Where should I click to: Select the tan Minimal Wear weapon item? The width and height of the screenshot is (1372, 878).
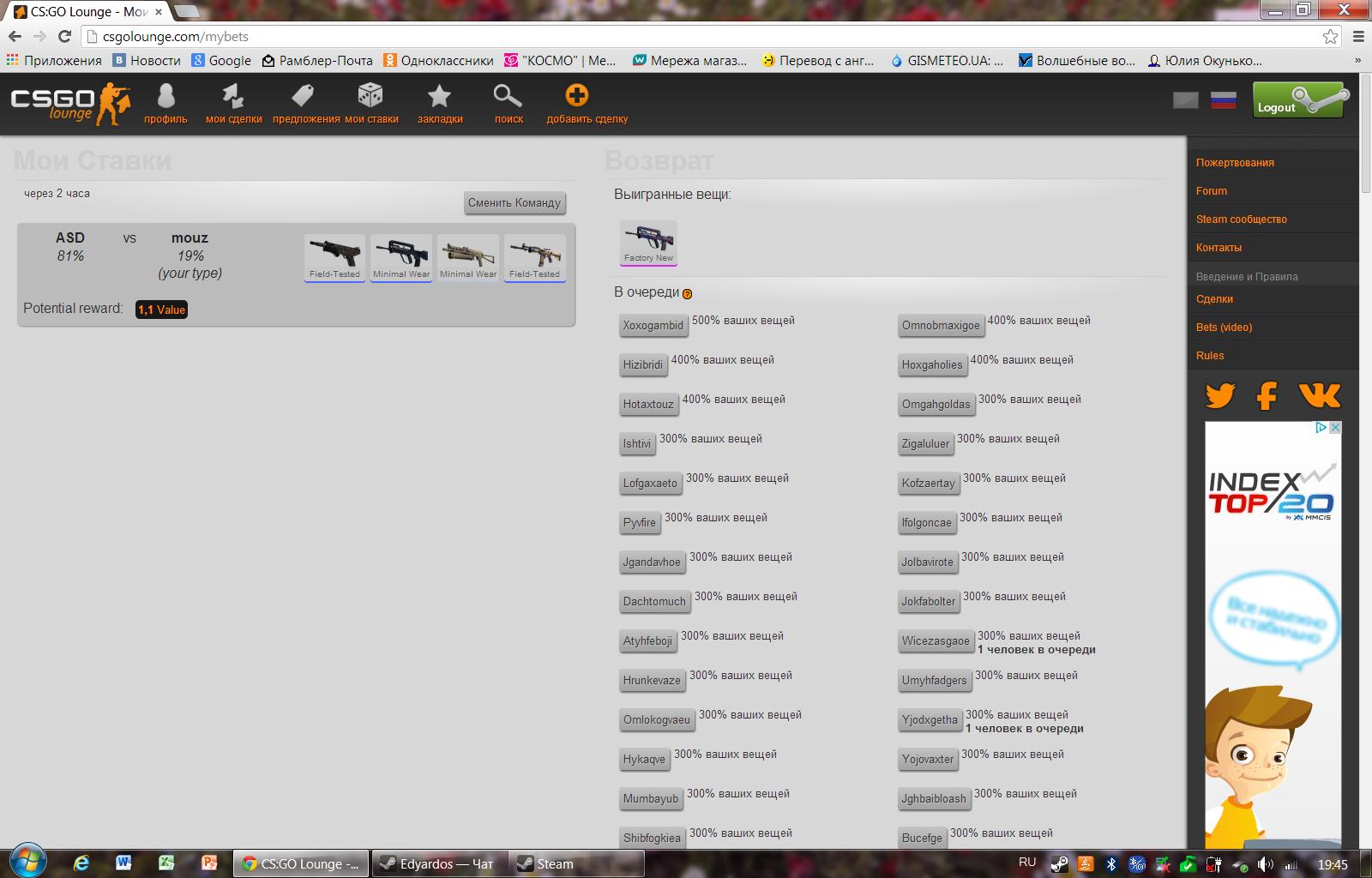468,257
